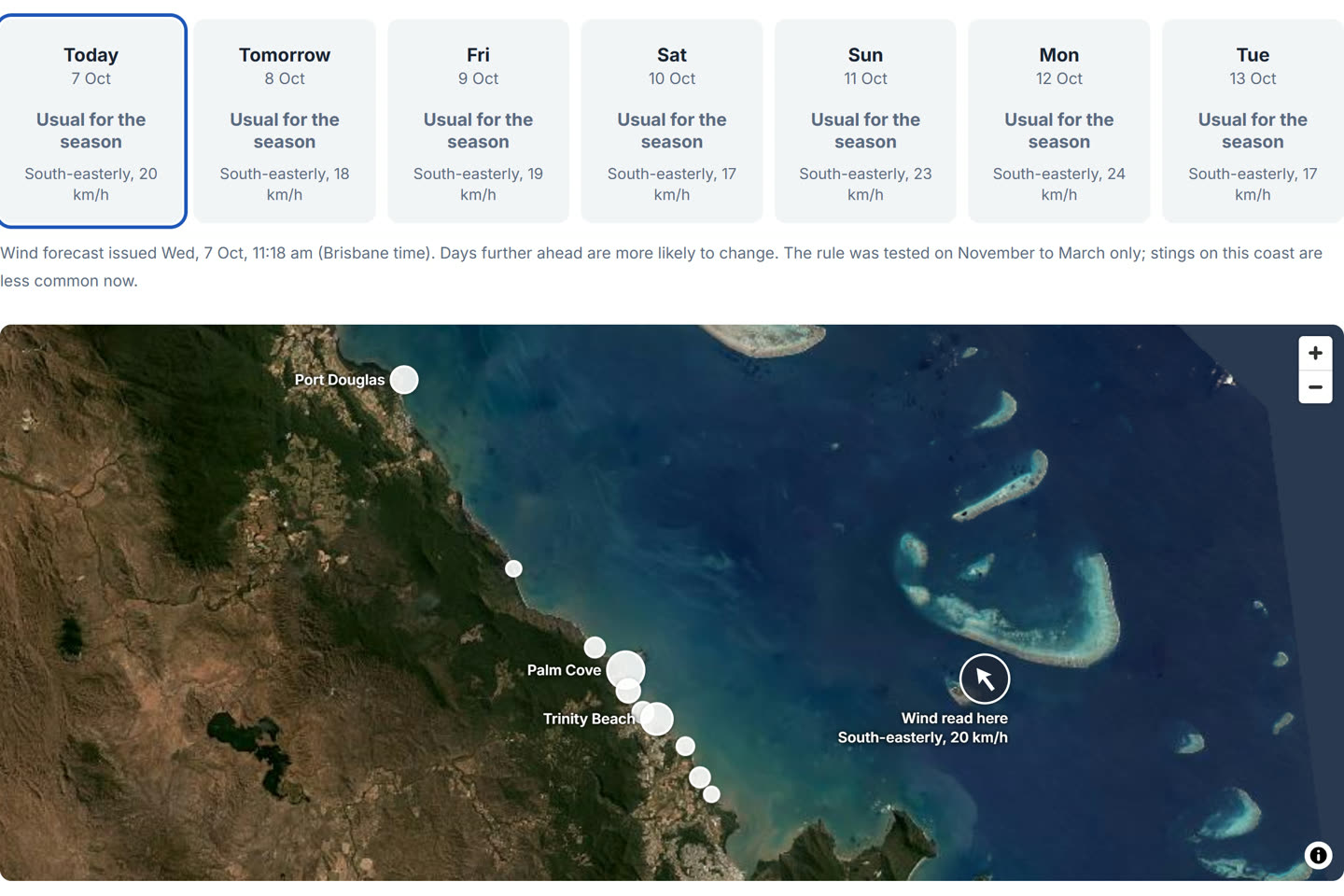Viewport: 1344px width, 896px height.
Task: Select the Trinity Beach marker
Action: point(656,719)
